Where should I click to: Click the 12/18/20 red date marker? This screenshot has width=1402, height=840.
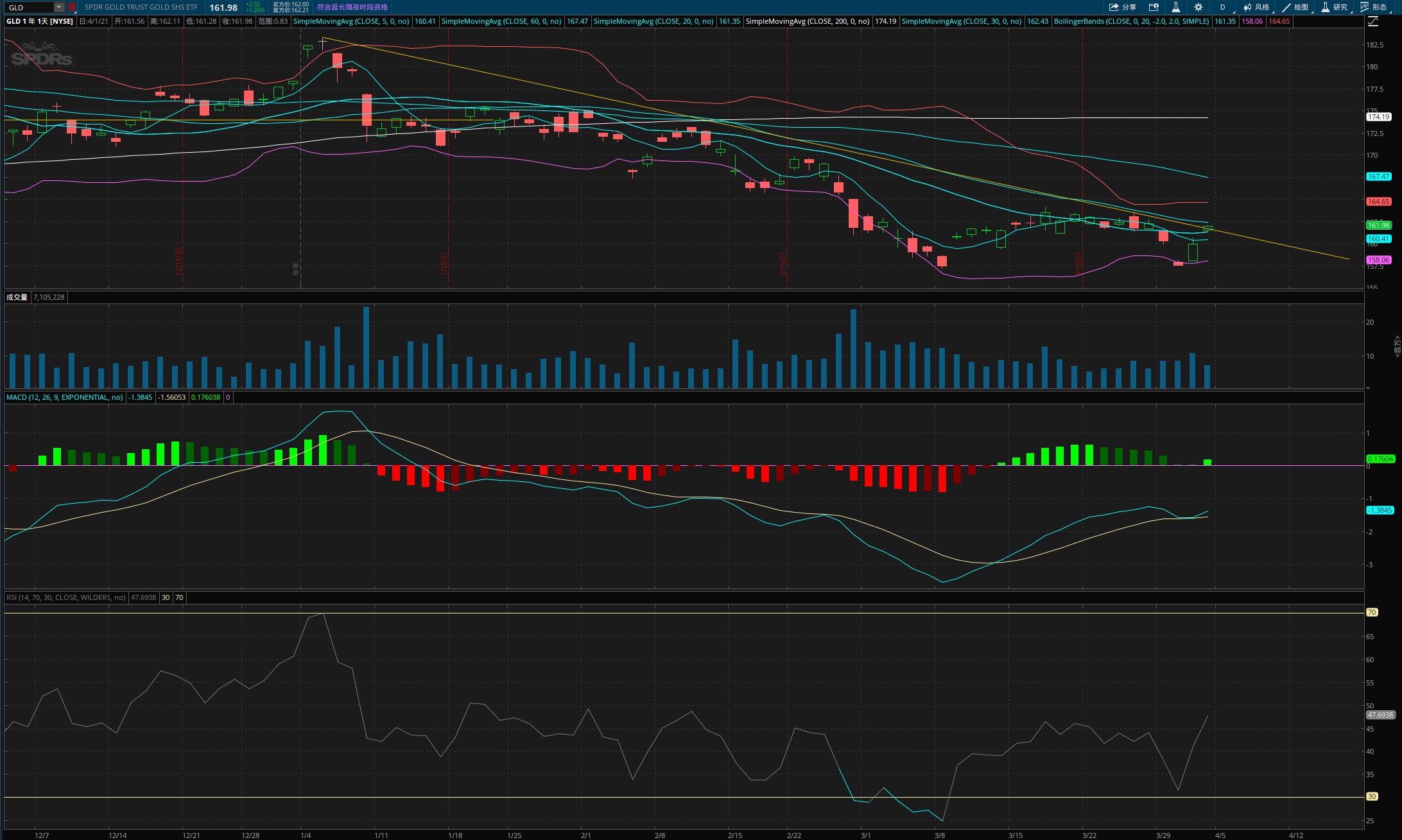click(178, 261)
